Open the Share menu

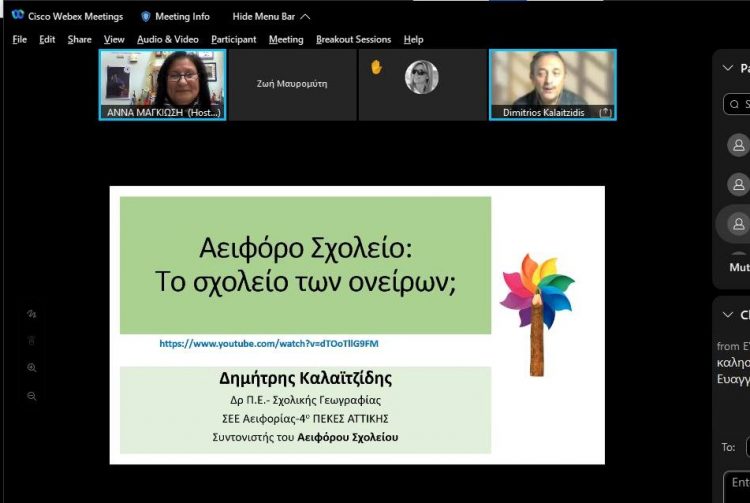[79, 40]
